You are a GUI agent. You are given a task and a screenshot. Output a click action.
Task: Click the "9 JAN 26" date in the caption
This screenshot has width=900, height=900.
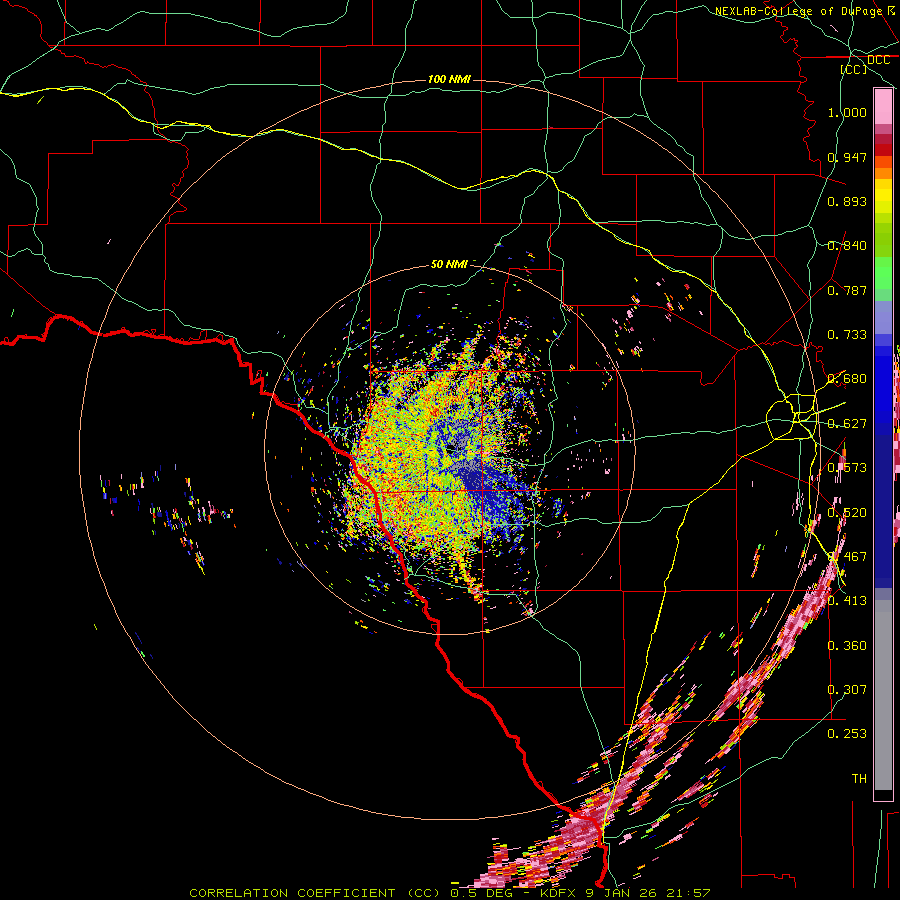(x=620, y=893)
